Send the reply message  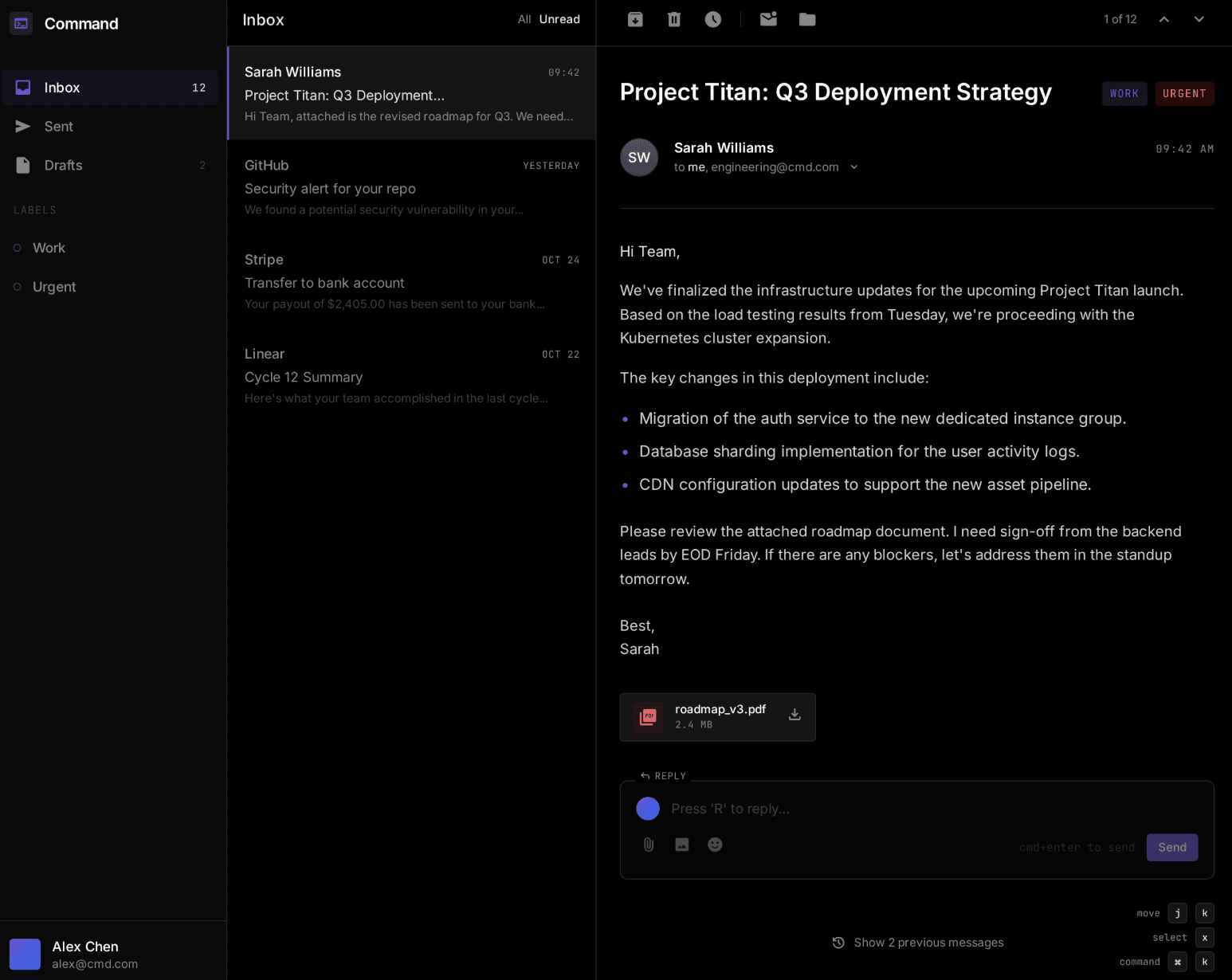point(1171,847)
